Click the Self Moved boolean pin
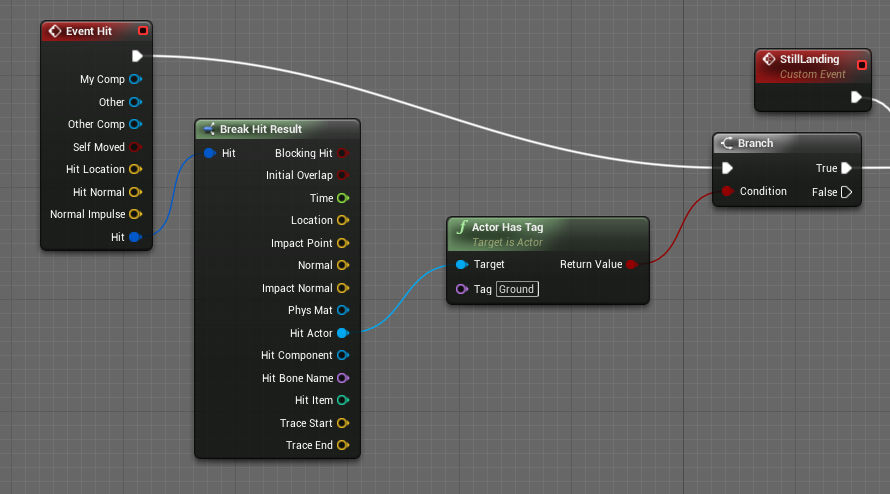This screenshot has height=494, width=890. point(135,147)
